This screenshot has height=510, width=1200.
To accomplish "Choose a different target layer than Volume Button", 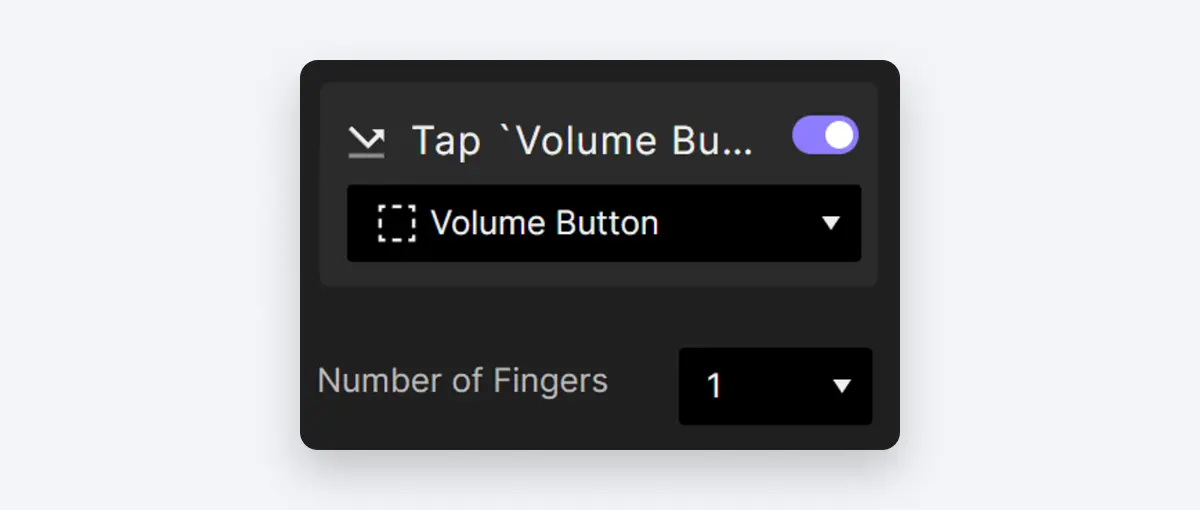I will pyautogui.click(x=604, y=223).
